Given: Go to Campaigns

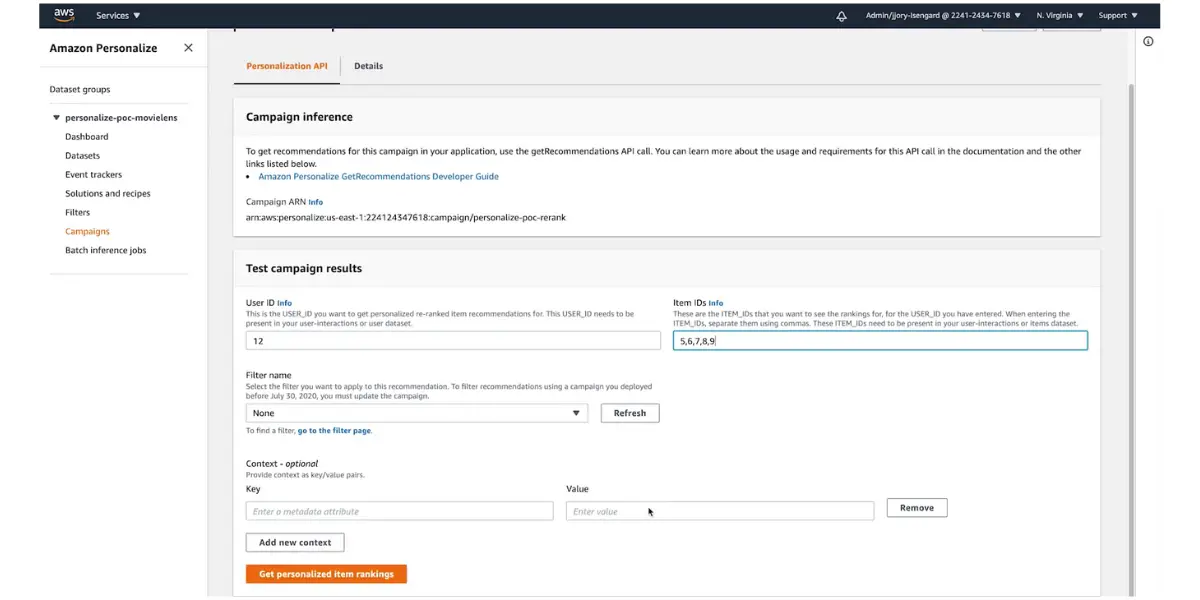Looking at the screenshot, I should pyautogui.click(x=87, y=232).
